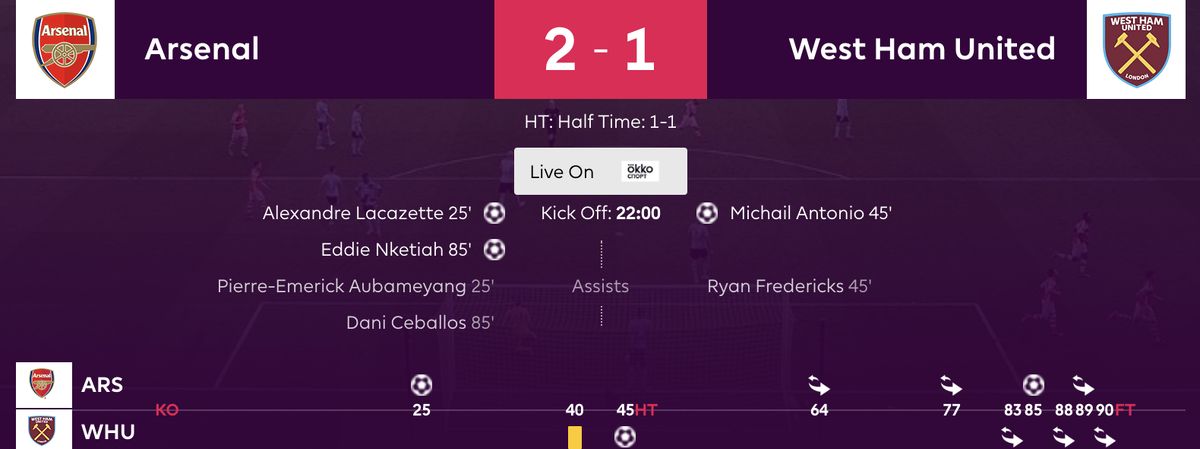Click Arsenal's substitution icon at minute 77
Image resolution: width=1200 pixels, height=449 pixels.
[x=951, y=384]
